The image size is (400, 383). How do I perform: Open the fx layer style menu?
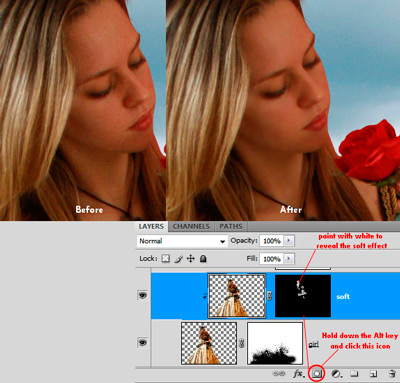click(299, 374)
